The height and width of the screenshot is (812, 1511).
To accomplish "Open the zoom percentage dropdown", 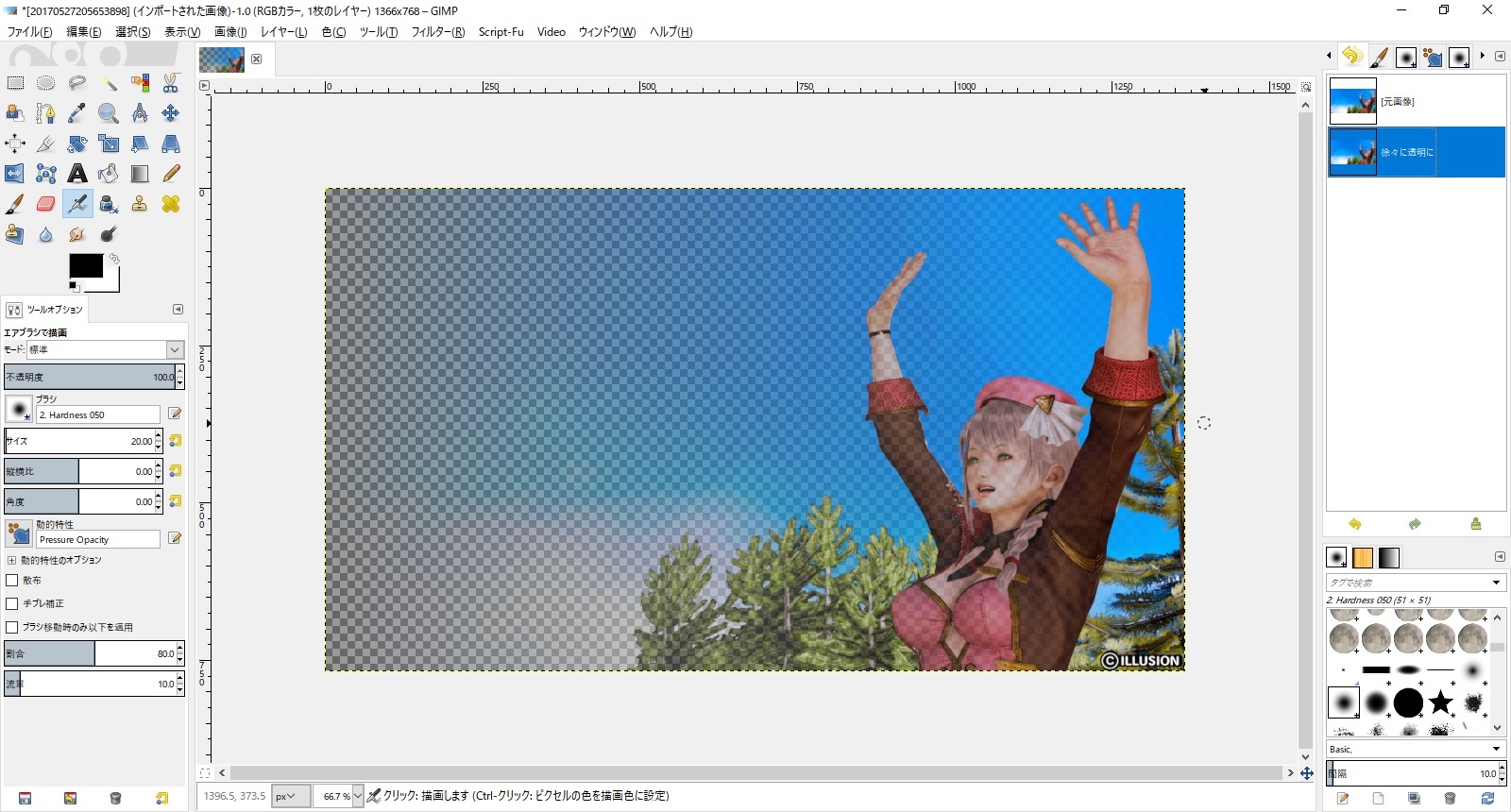I will tap(357, 796).
